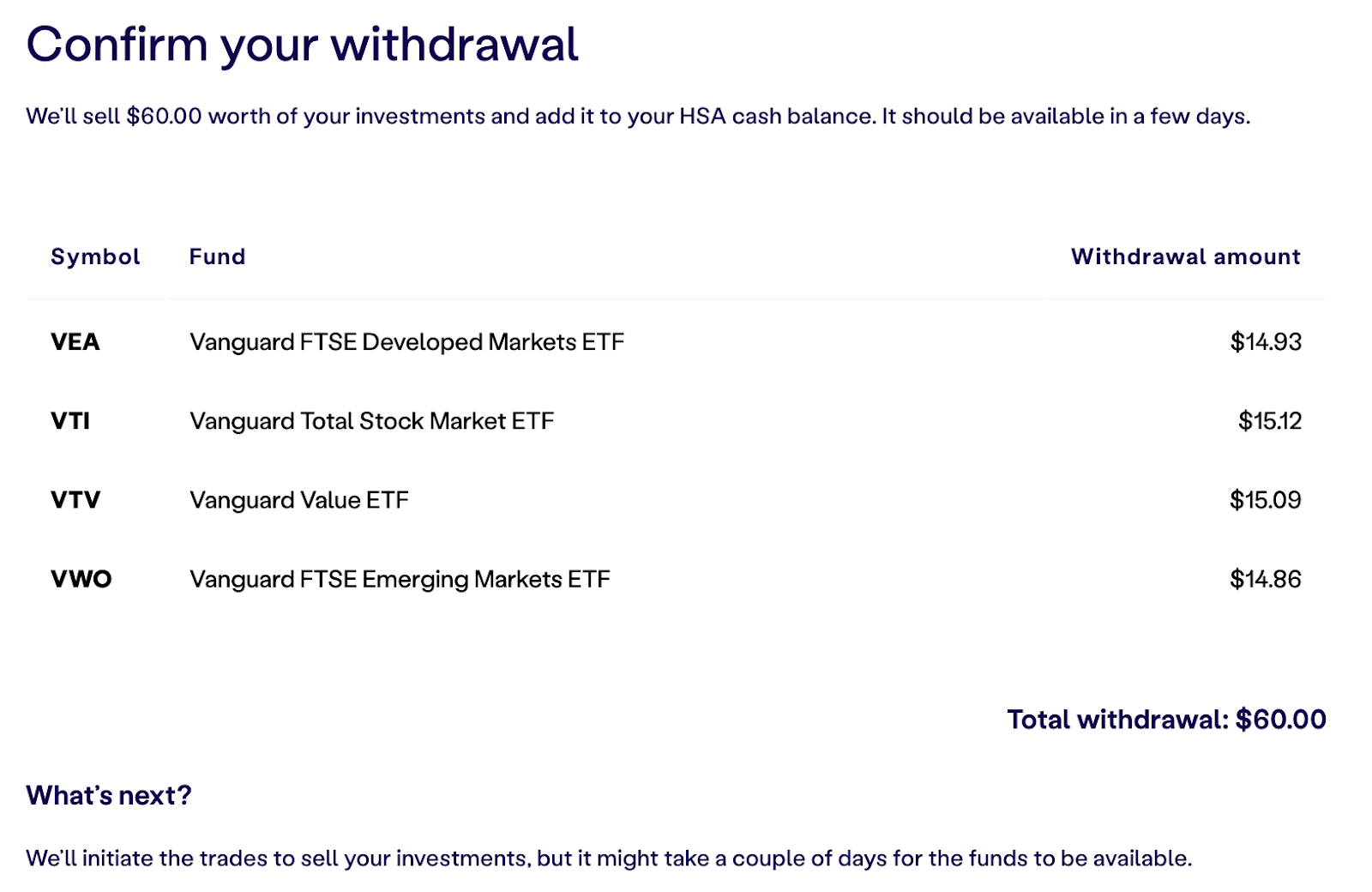Click Vanguard FTSE Emerging Markets ETF name
Screen dimensions: 1372x892
(x=400, y=579)
